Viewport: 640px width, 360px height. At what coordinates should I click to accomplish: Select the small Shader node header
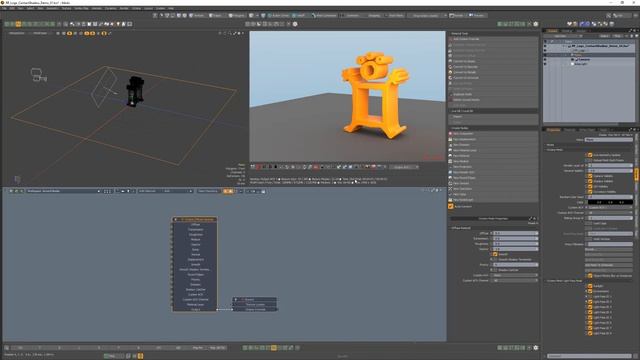pyautogui.click(x=256, y=299)
